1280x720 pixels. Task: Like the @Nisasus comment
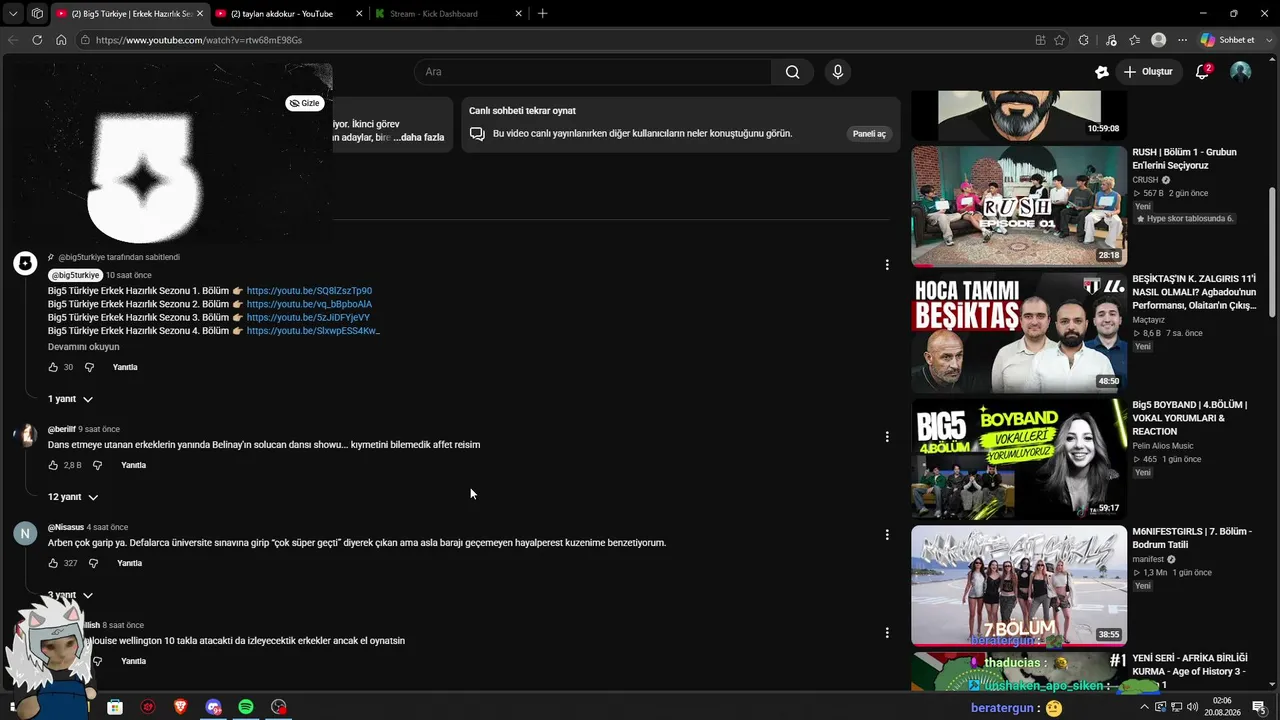pyautogui.click(x=53, y=563)
